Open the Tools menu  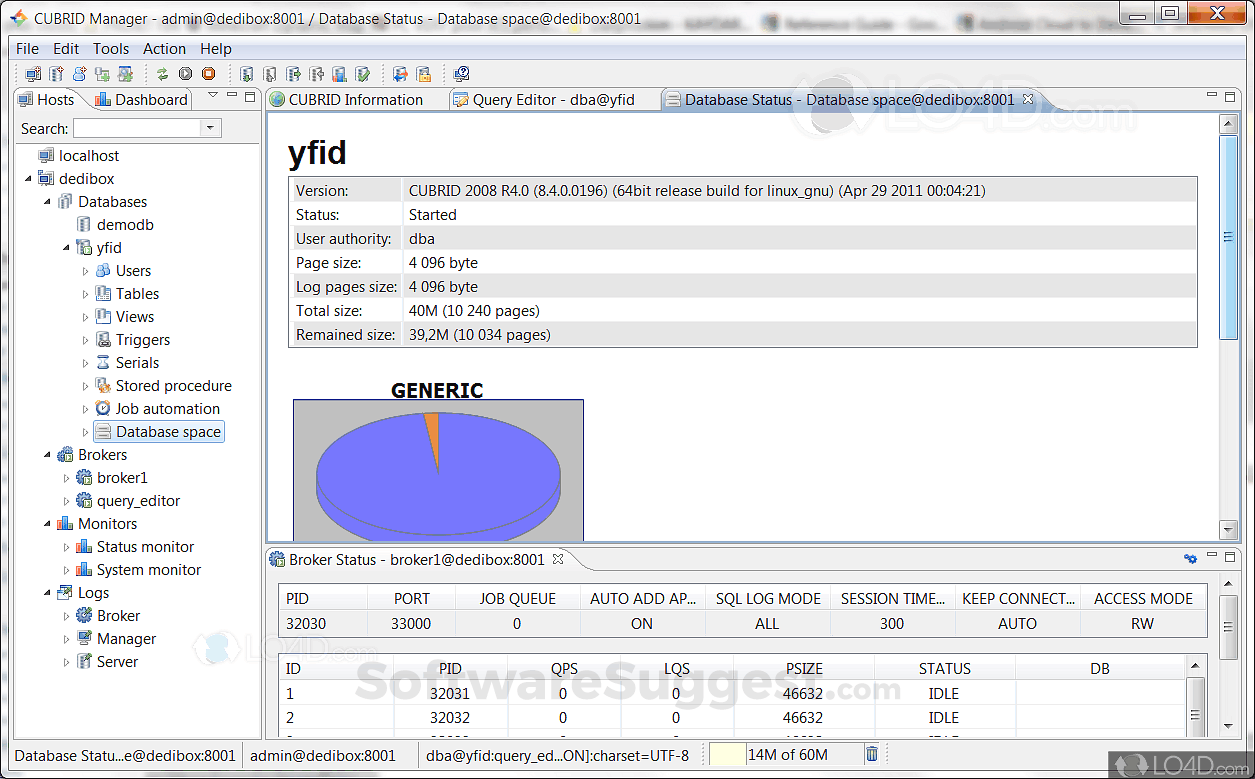pos(110,48)
